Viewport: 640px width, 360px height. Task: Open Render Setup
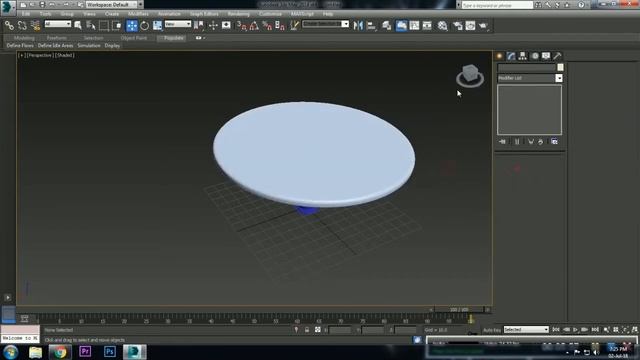458,26
